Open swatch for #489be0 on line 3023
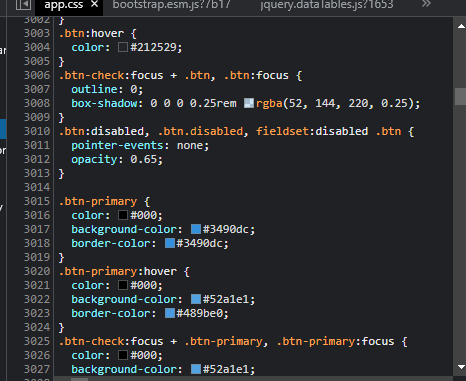466x381 pixels. pos(170,313)
